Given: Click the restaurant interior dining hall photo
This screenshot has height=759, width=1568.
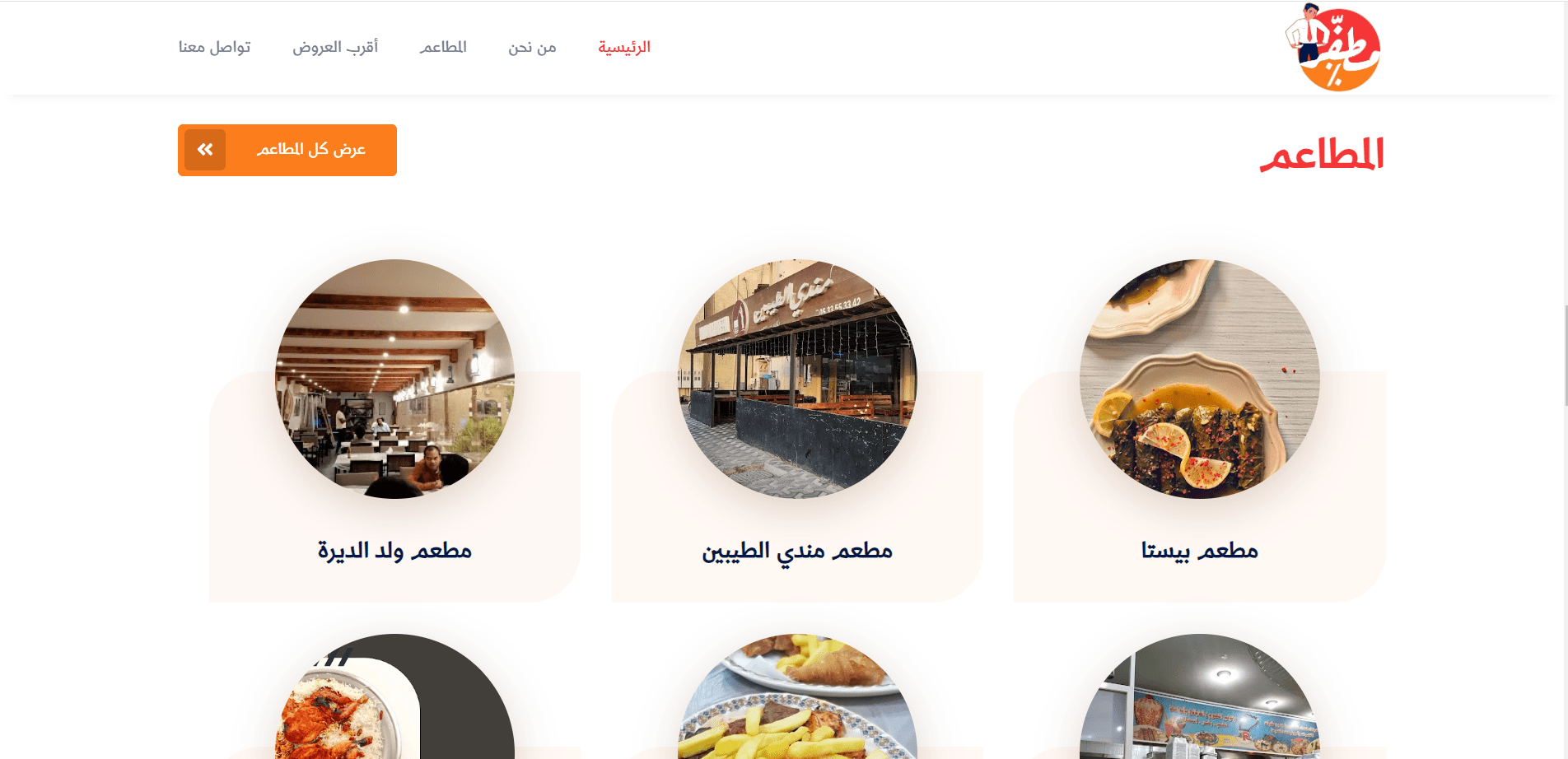Looking at the screenshot, I should 395,379.
